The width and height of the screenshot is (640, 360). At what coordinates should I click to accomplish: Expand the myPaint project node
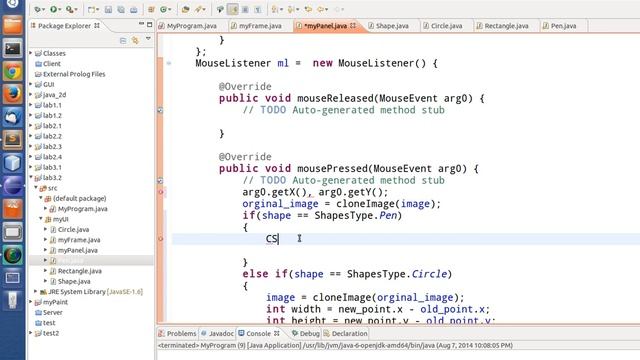coord(31,302)
